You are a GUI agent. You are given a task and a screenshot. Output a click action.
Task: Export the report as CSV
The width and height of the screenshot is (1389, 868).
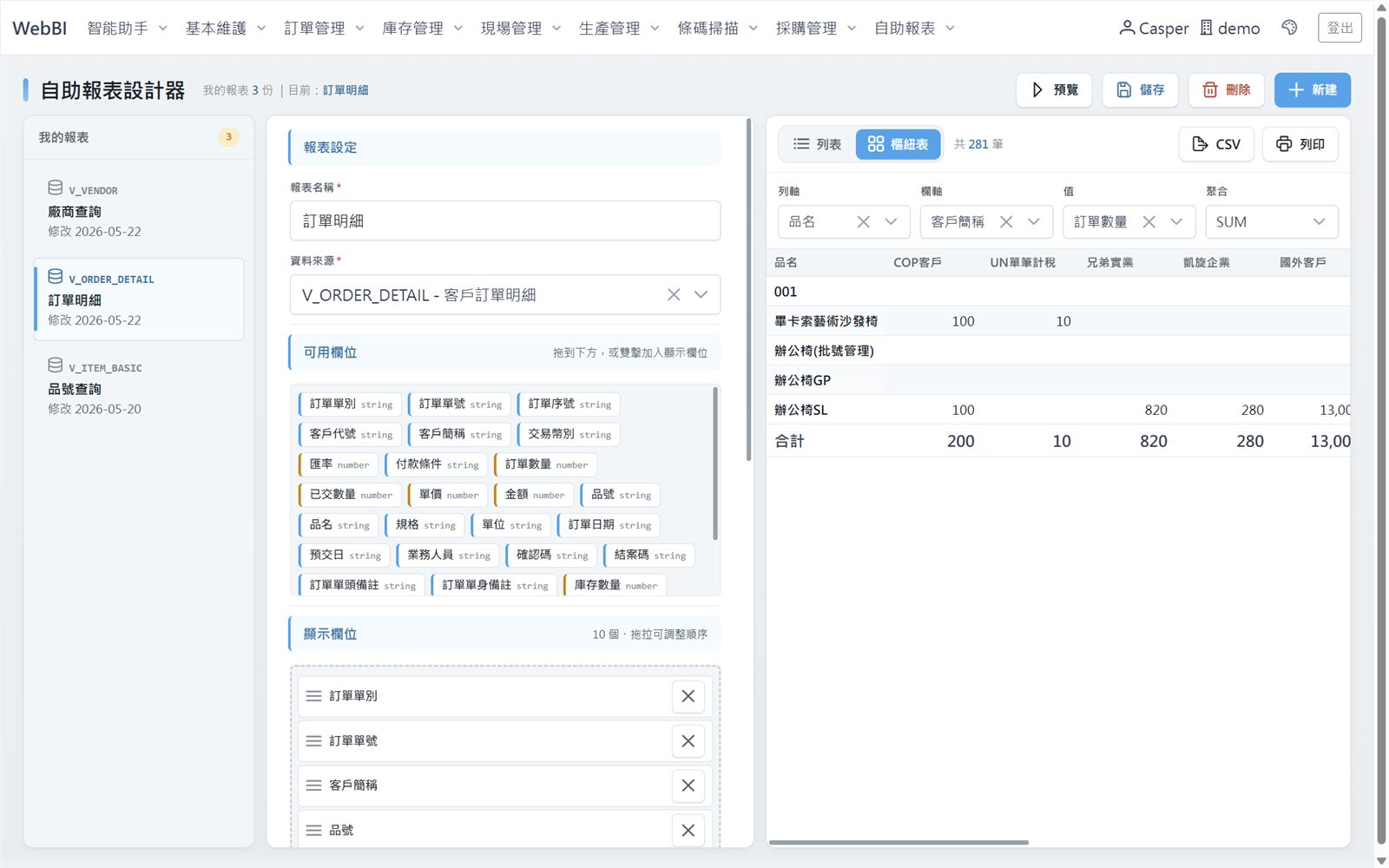(1216, 144)
